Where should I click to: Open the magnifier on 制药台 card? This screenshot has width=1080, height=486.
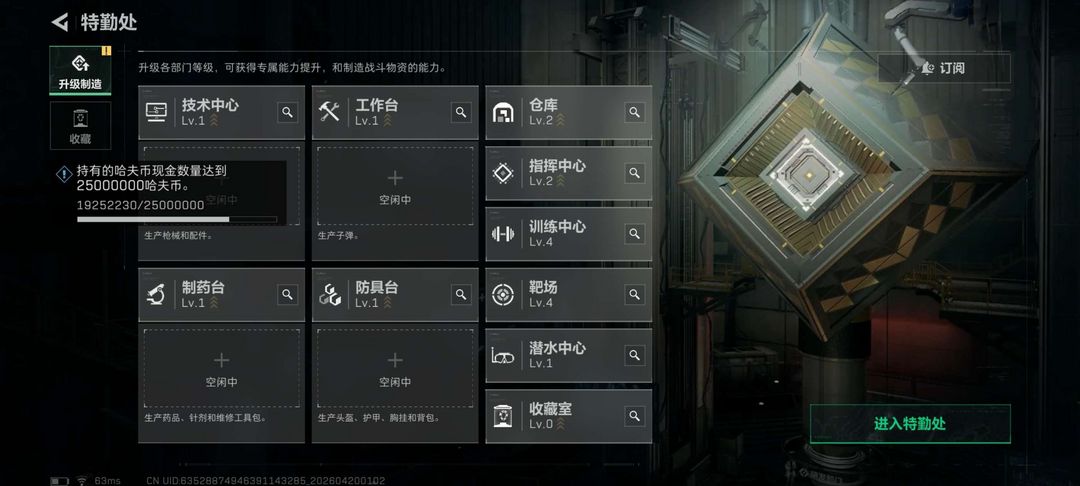click(288, 295)
